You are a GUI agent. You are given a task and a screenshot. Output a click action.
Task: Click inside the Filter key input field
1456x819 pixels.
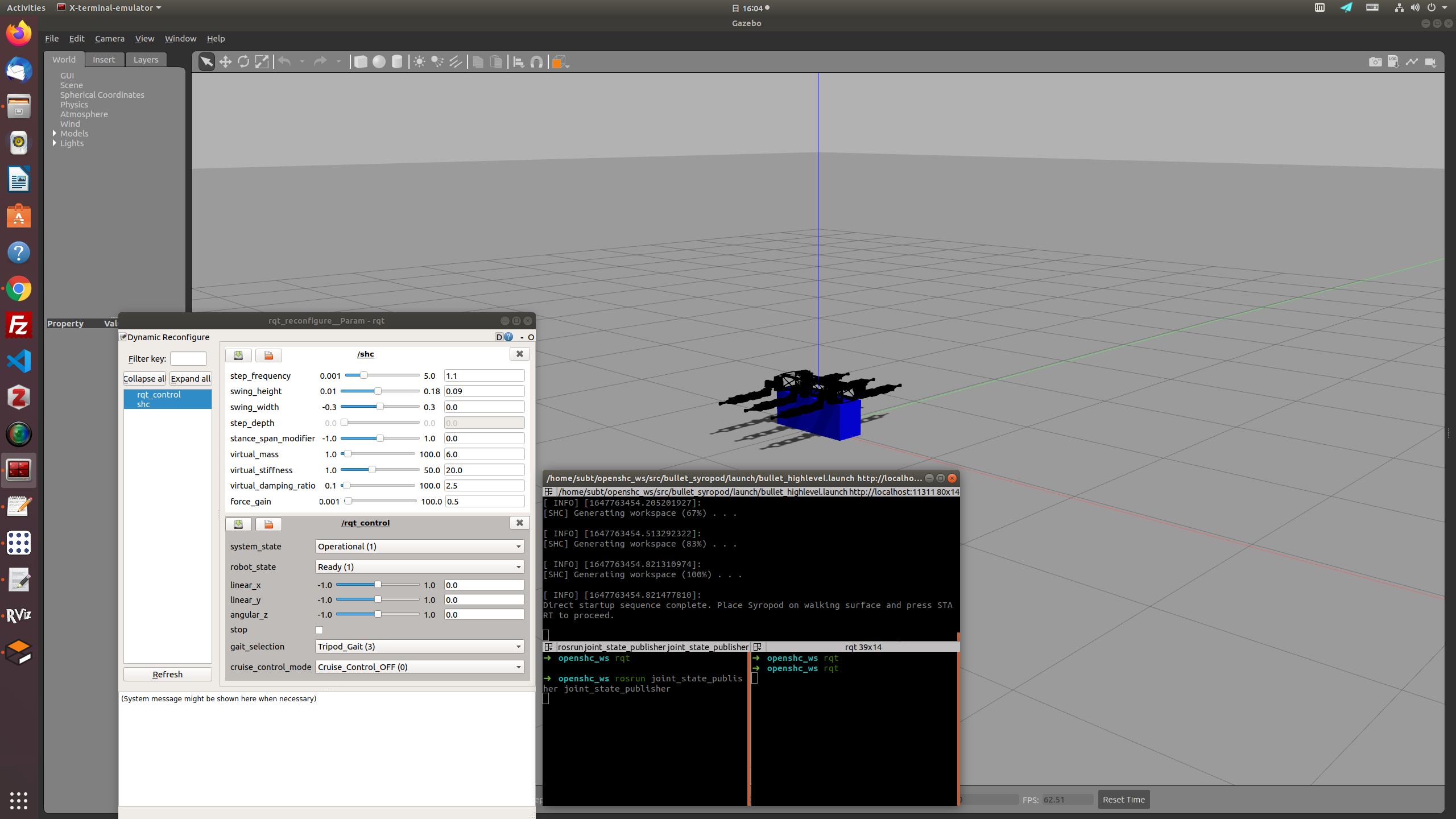pos(188,358)
